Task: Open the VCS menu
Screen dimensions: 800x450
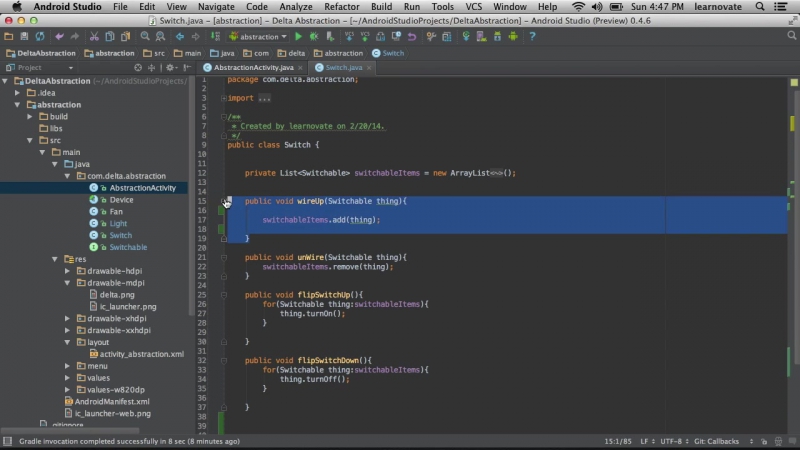Action: tap(473, 7)
